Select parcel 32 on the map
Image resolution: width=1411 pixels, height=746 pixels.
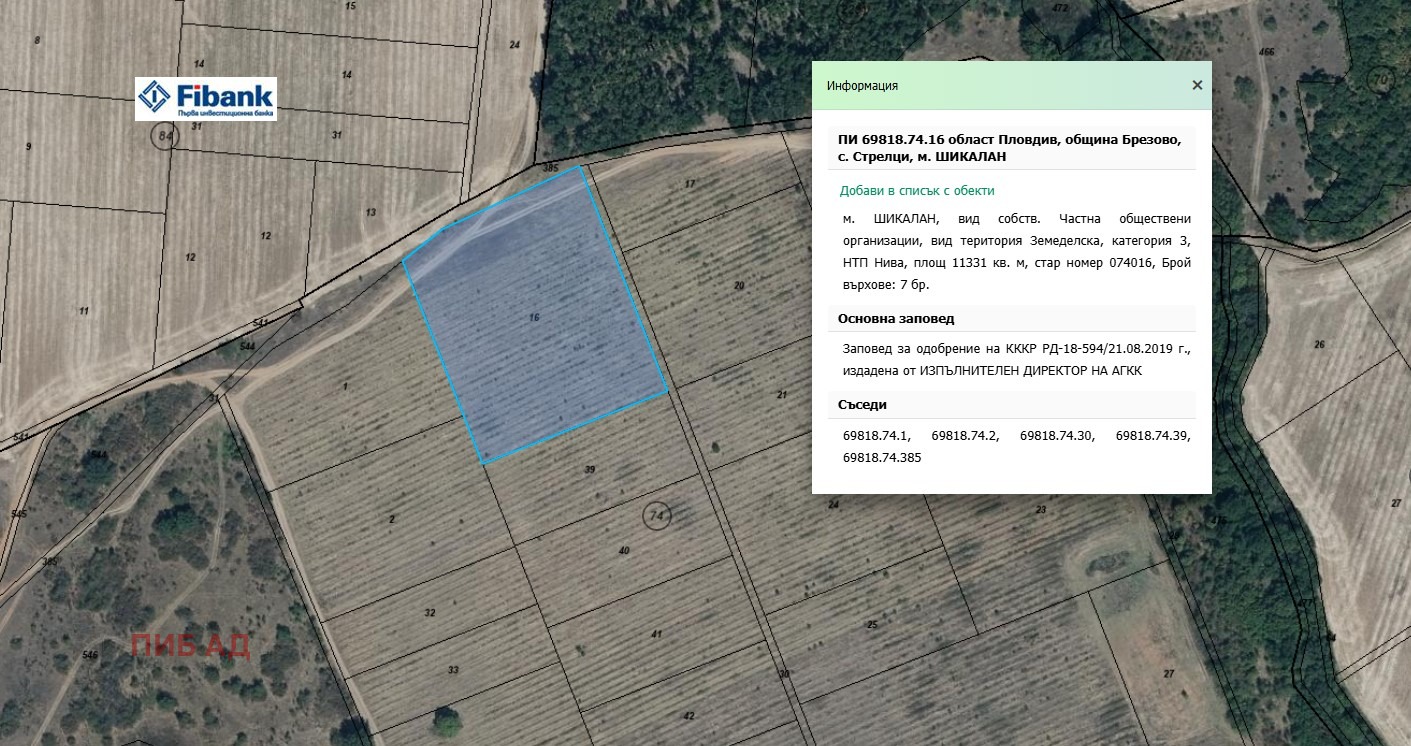tap(430, 612)
